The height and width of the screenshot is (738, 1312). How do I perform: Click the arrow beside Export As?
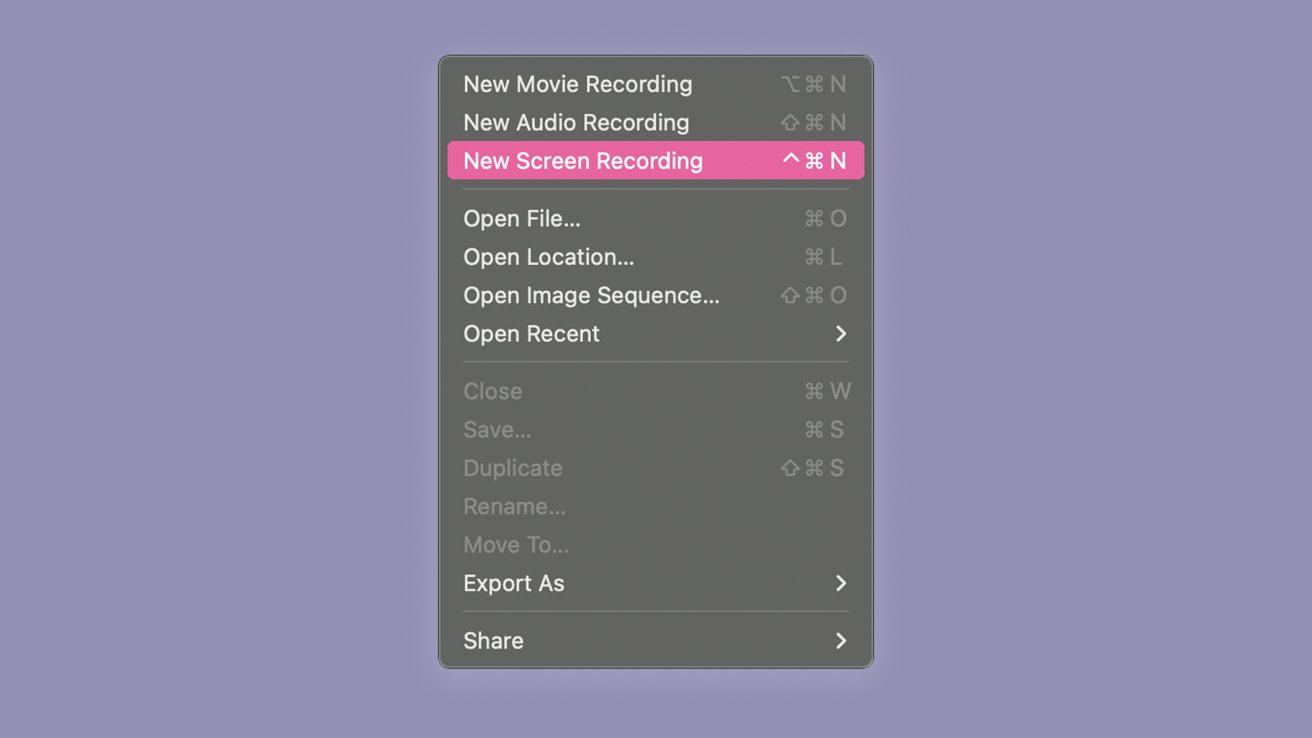841,583
